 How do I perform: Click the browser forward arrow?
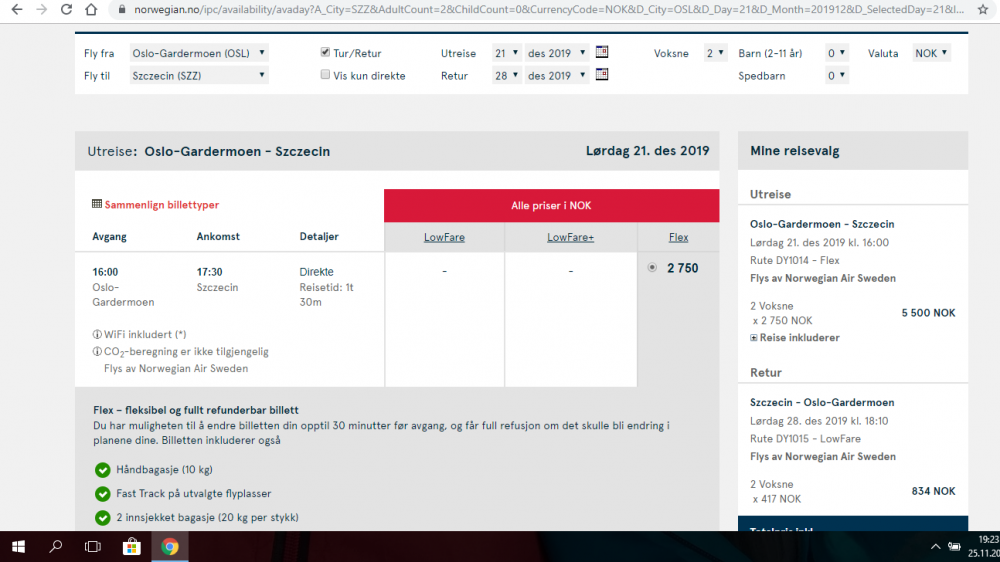[x=41, y=10]
